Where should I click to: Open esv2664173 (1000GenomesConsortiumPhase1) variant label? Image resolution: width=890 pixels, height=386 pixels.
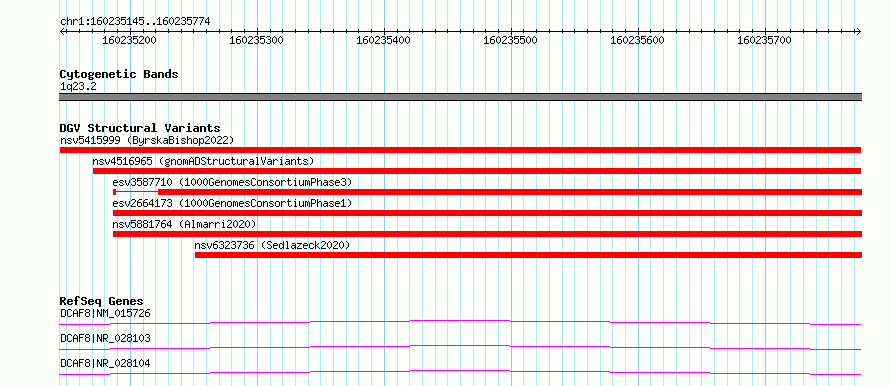coord(233,203)
